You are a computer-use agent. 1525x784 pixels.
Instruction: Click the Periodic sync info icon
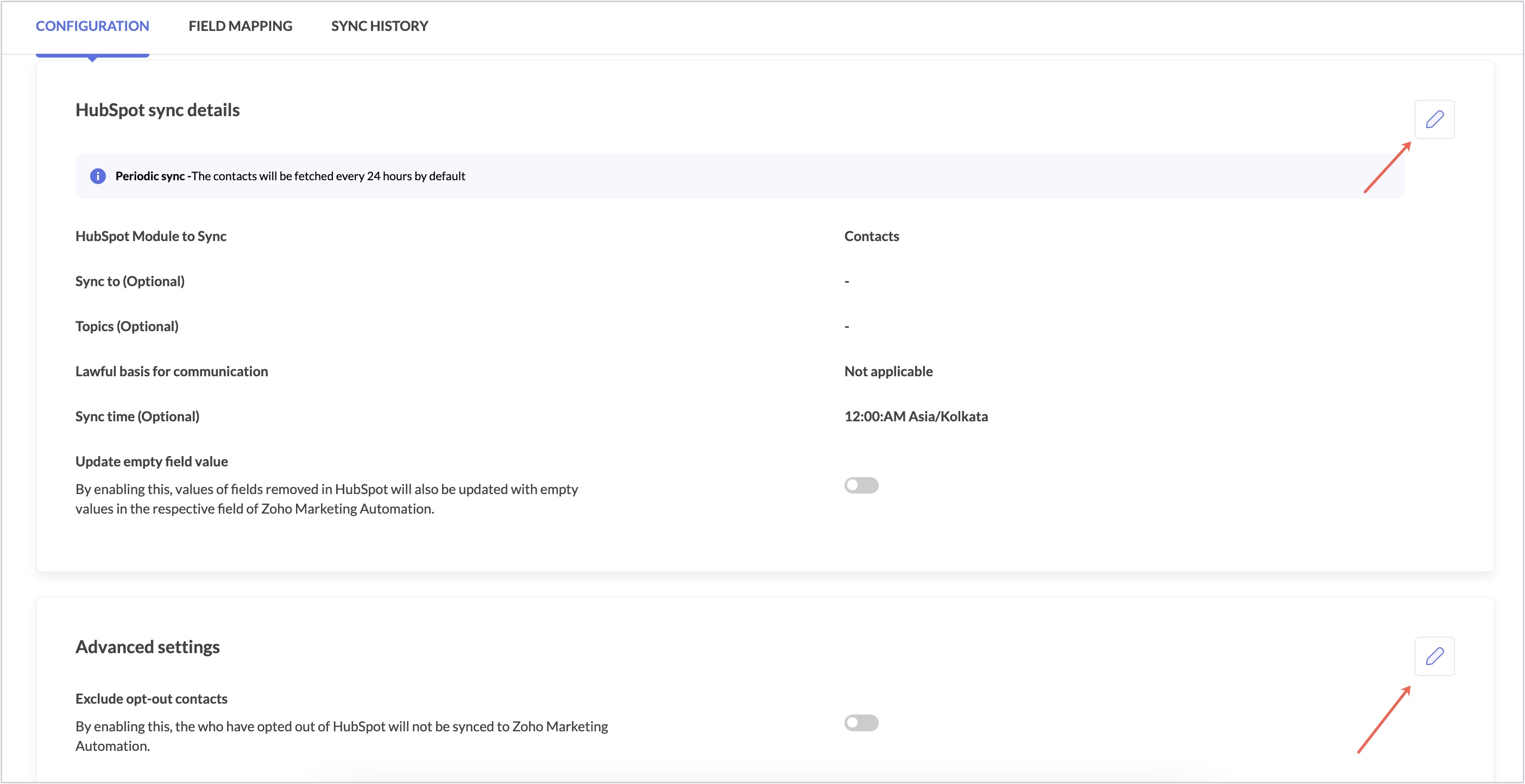pyautogui.click(x=98, y=176)
